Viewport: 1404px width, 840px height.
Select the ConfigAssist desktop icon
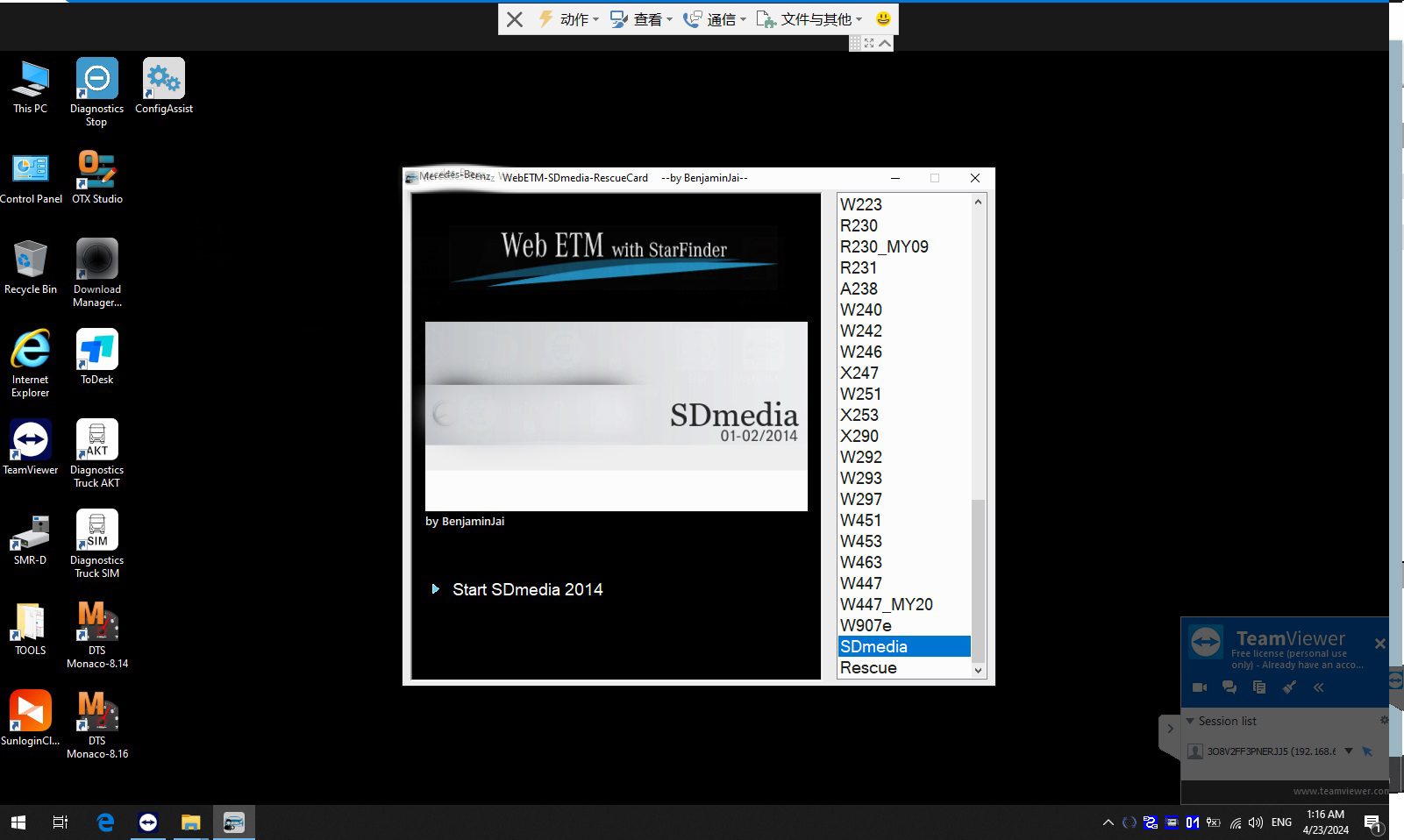coord(164,87)
